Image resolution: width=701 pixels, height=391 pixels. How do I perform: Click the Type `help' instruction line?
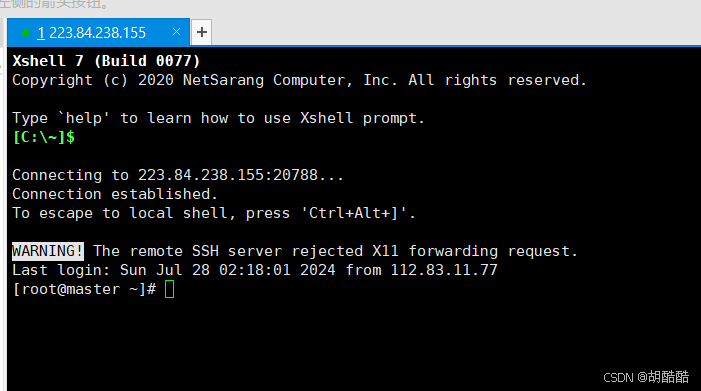[218, 118]
